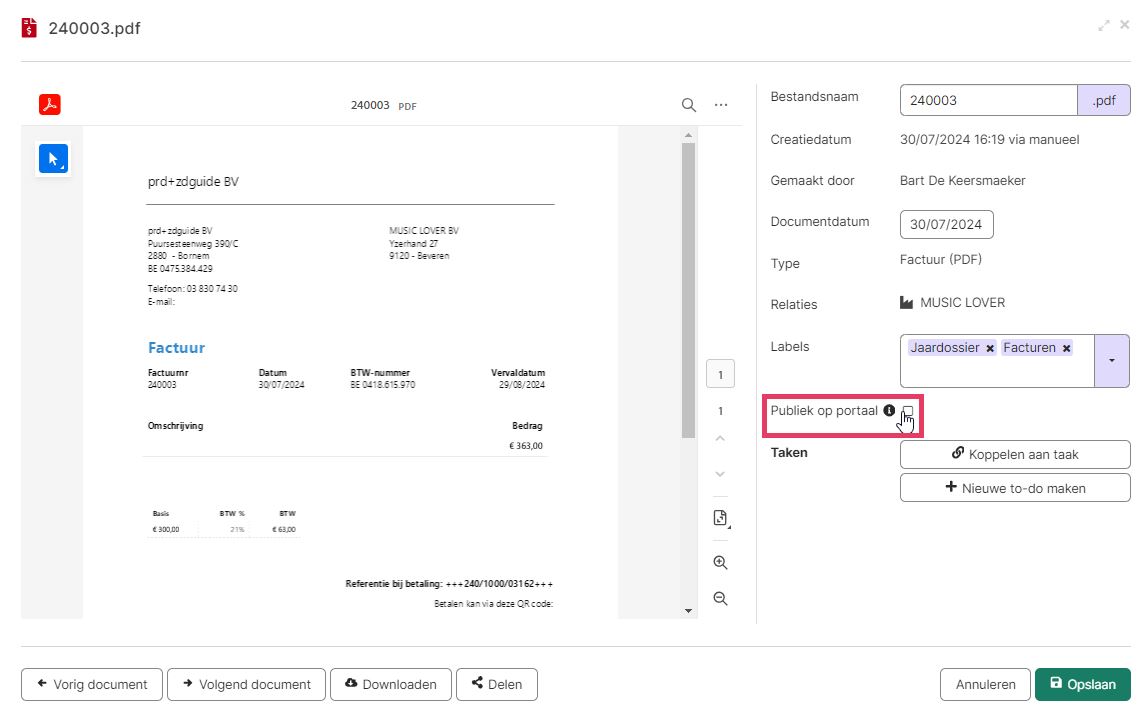
Task: Go to Volgend document
Action: click(x=247, y=685)
